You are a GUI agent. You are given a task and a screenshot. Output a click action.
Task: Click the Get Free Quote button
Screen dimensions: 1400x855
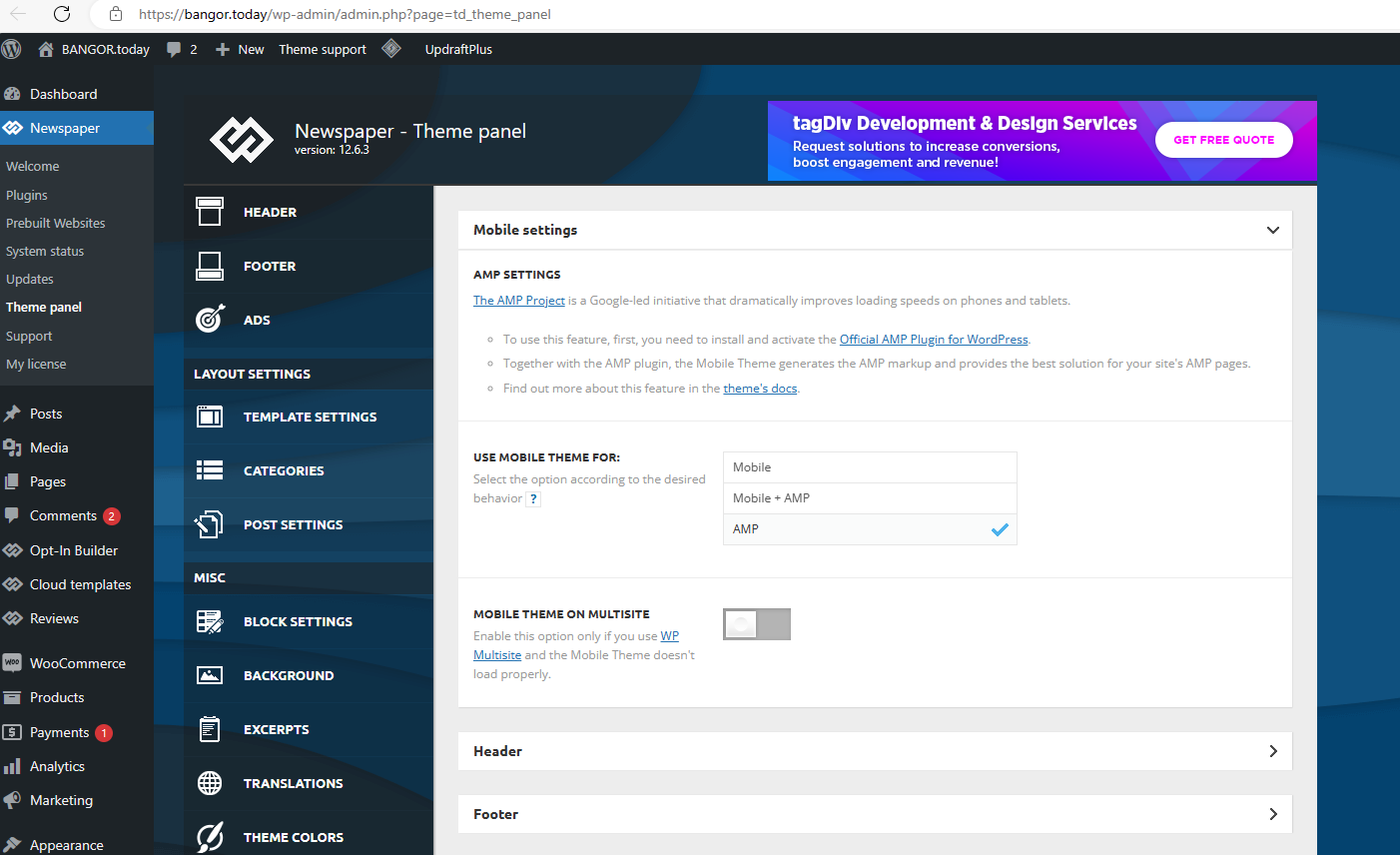(1224, 140)
